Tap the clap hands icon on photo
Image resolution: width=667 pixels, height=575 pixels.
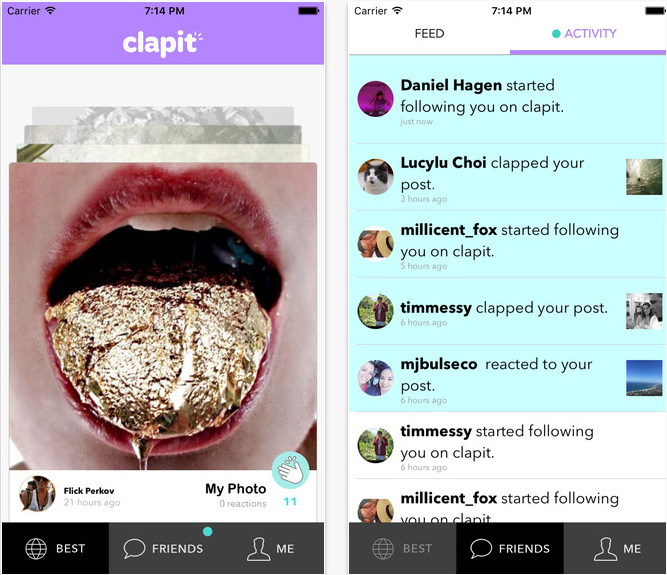[291, 470]
